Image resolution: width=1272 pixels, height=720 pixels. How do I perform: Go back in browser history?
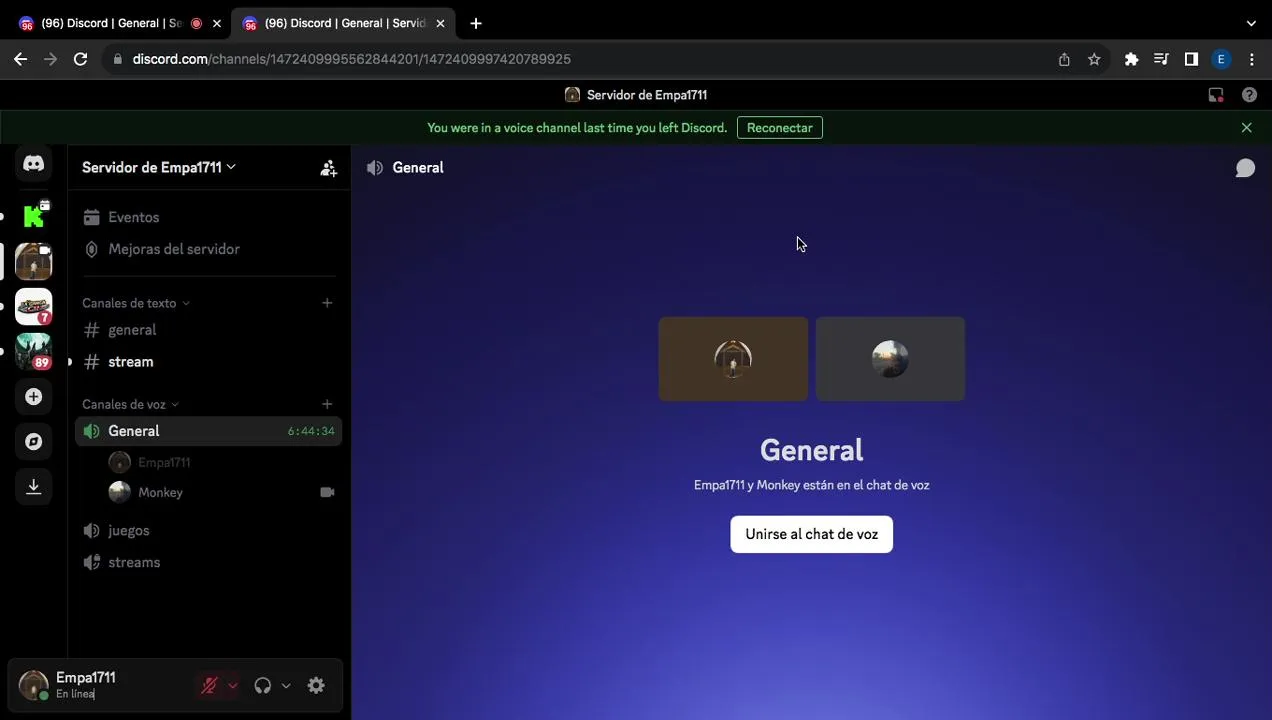20,59
